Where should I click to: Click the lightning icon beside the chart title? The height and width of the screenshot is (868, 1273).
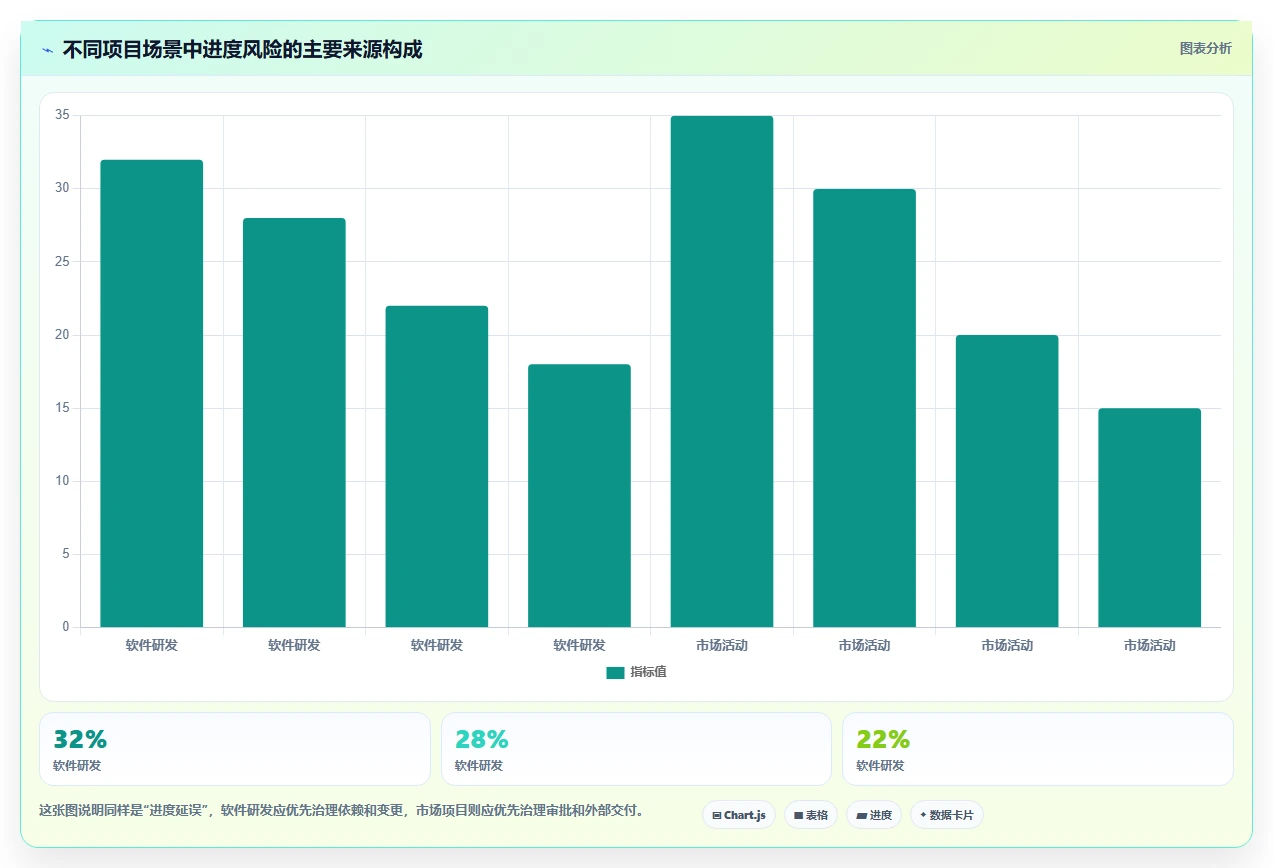coord(48,49)
